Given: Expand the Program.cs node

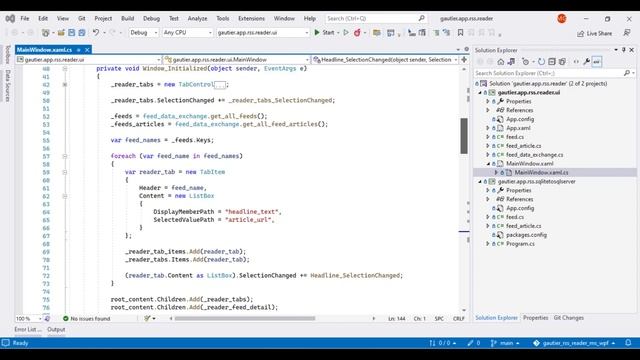Looking at the screenshot, I should (x=487, y=244).
